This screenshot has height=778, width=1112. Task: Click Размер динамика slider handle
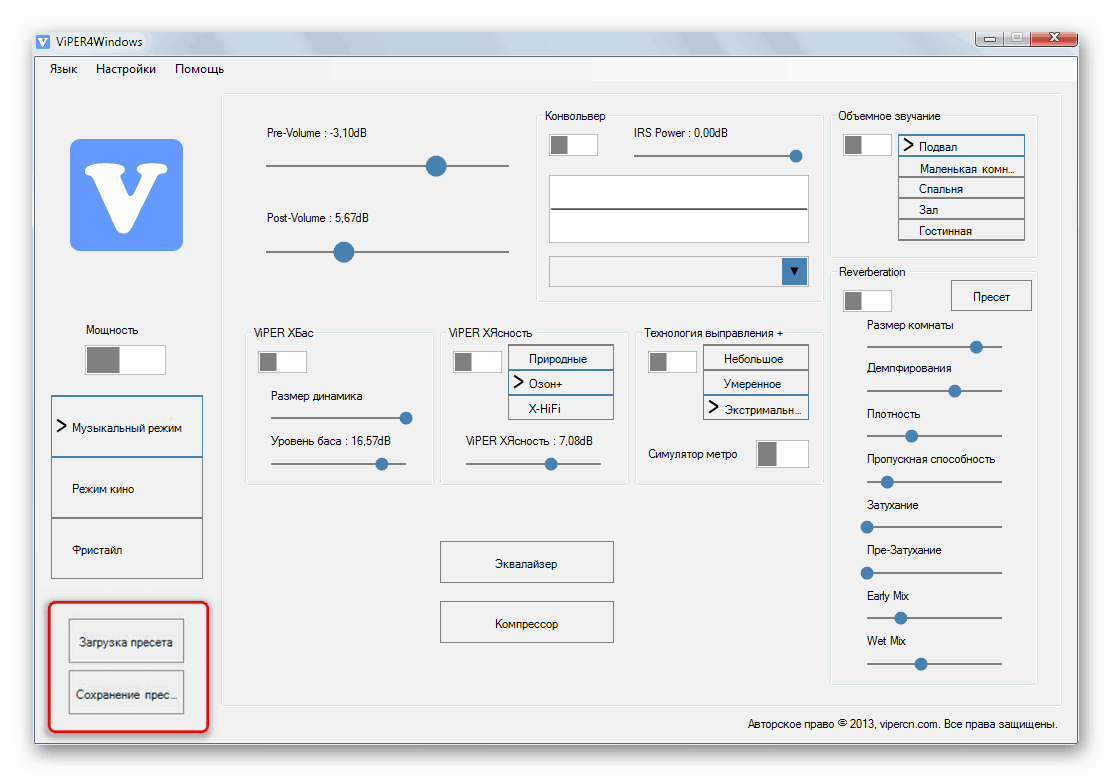point(406,418)
